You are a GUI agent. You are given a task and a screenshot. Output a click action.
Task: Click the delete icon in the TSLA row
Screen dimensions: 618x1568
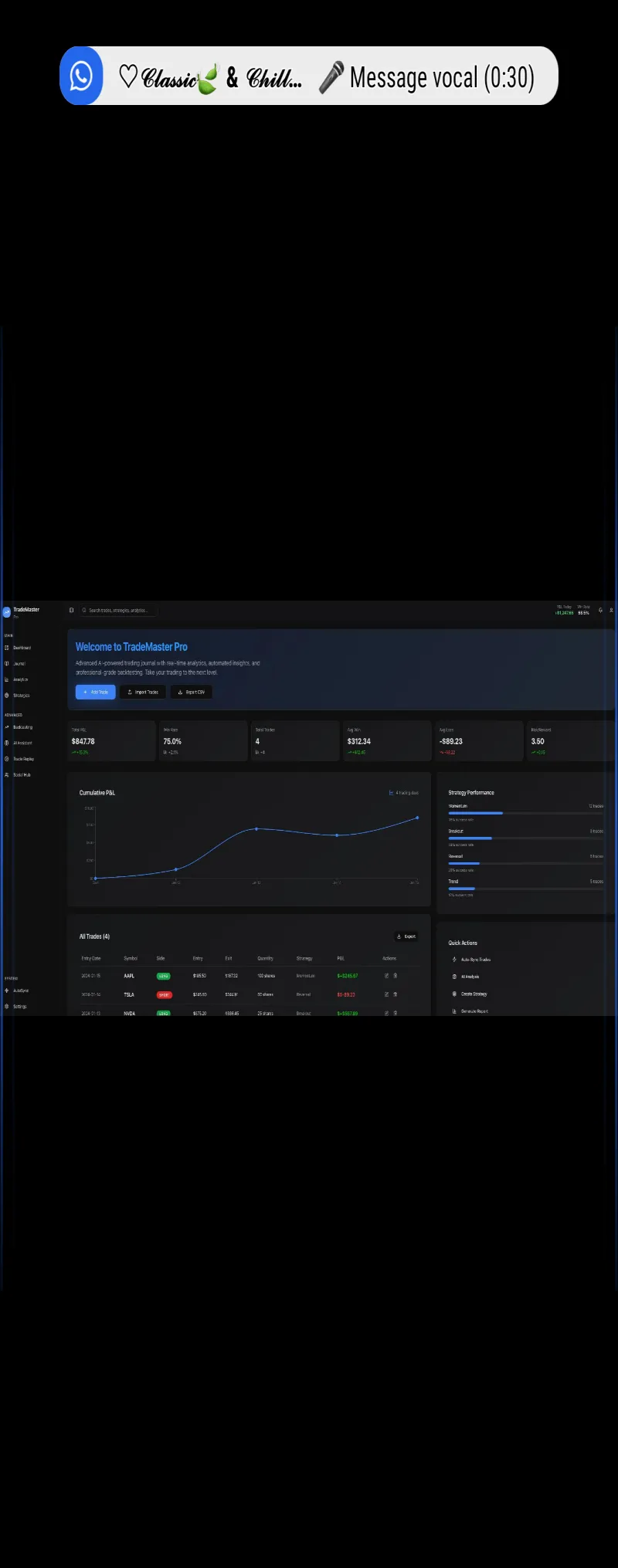[x=396, y=994]
